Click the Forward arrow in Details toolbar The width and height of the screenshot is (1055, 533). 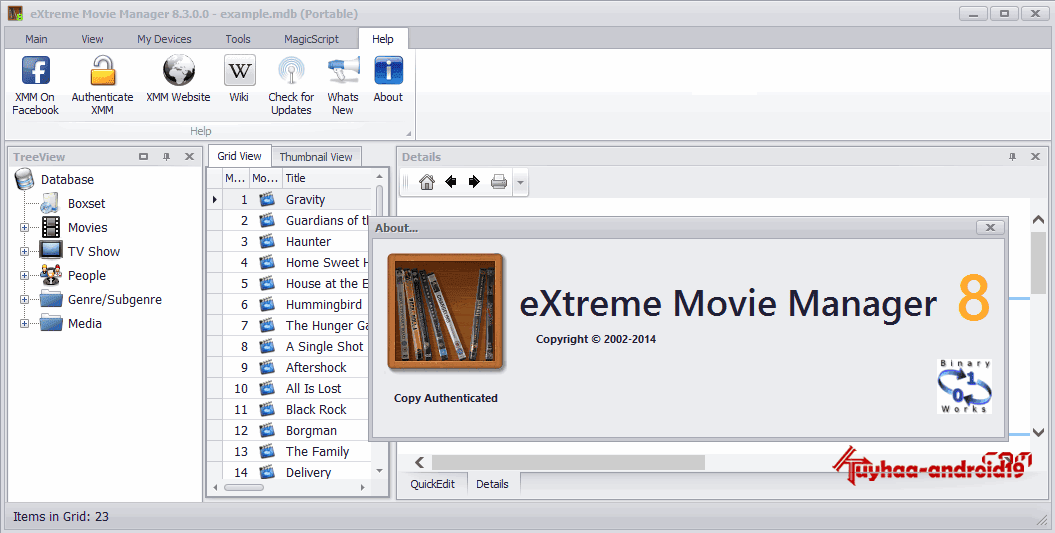coord(474,182)
